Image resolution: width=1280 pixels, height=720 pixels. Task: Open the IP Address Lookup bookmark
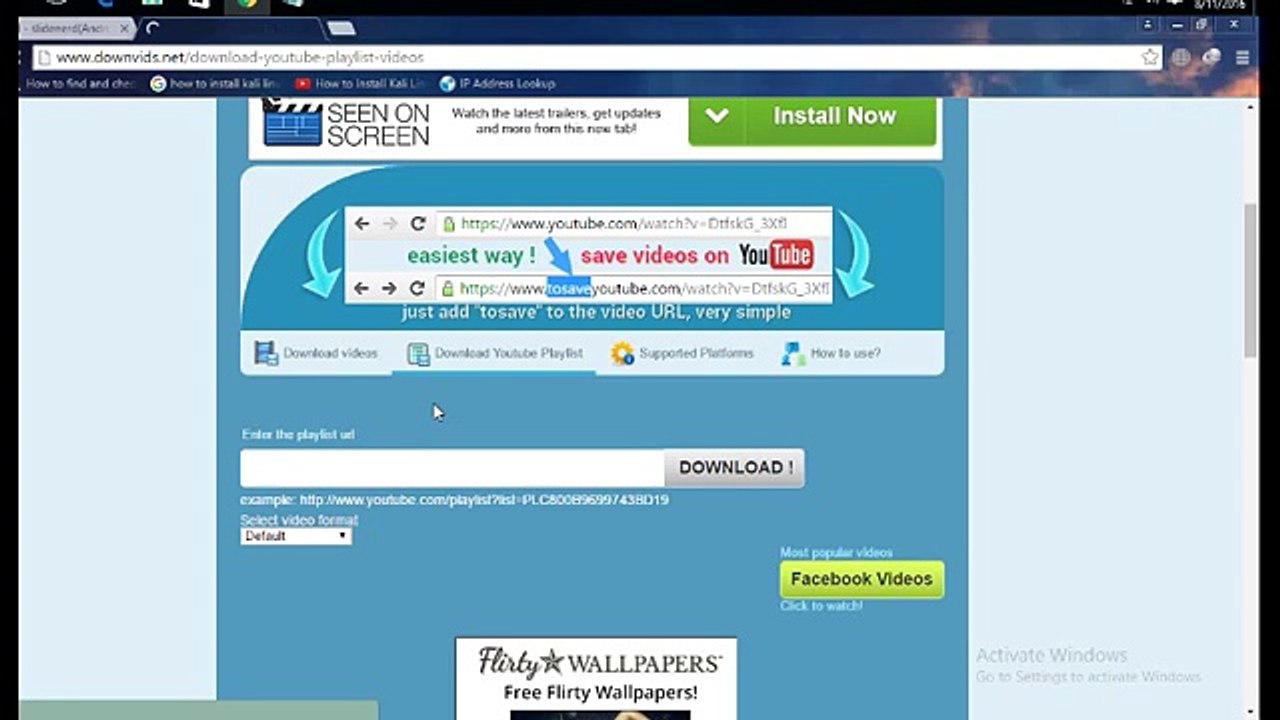tap(497, 84)
